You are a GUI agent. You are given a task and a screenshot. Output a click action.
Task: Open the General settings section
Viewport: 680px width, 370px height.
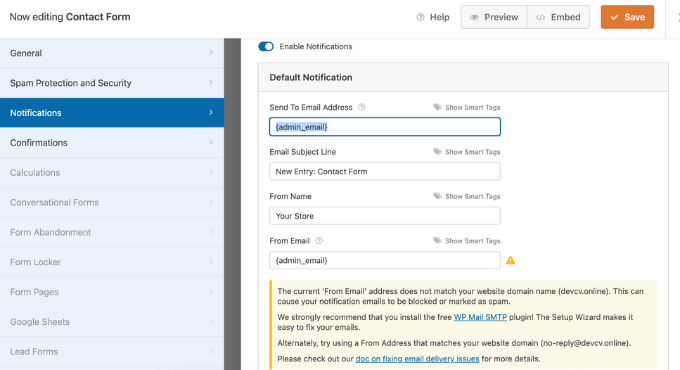coord(112,53)
